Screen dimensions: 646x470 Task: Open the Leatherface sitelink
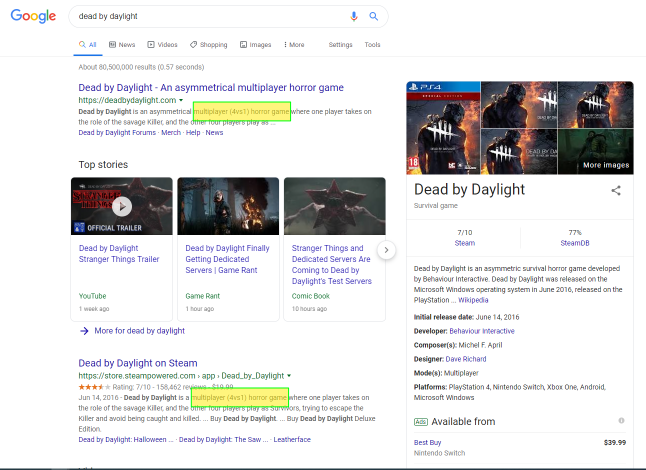click(292, 440)
